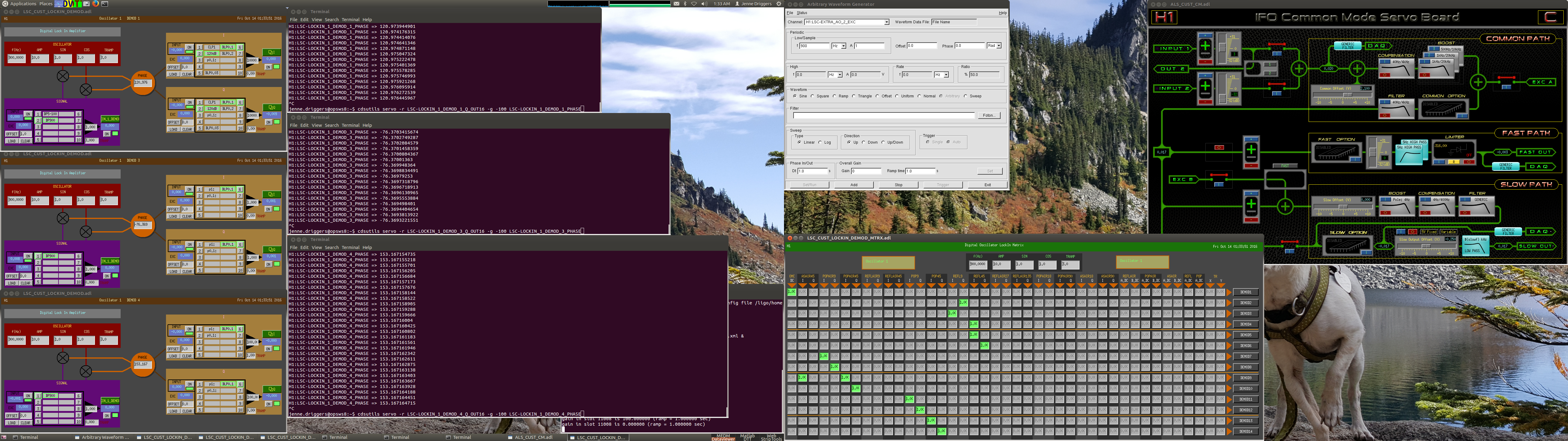
Task: Click the Foton... button
Action: click(x=989, y=115)
